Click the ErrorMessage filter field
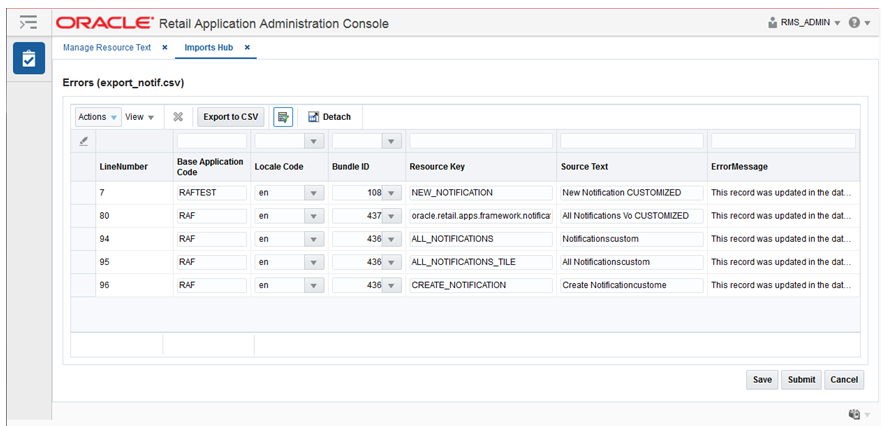 point(783,141)
